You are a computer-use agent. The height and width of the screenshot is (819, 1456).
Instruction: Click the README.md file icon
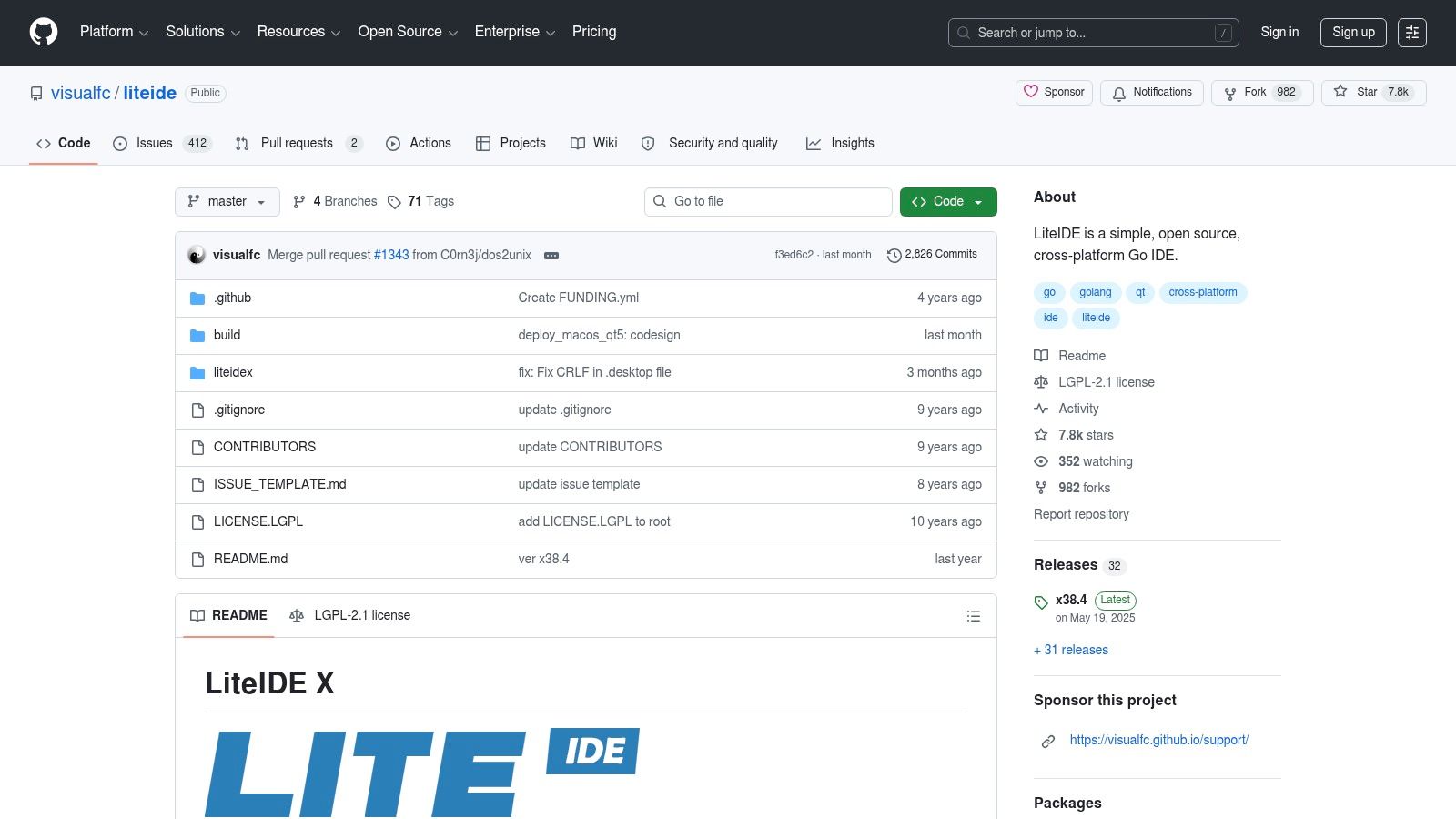[x=197, y=560]
